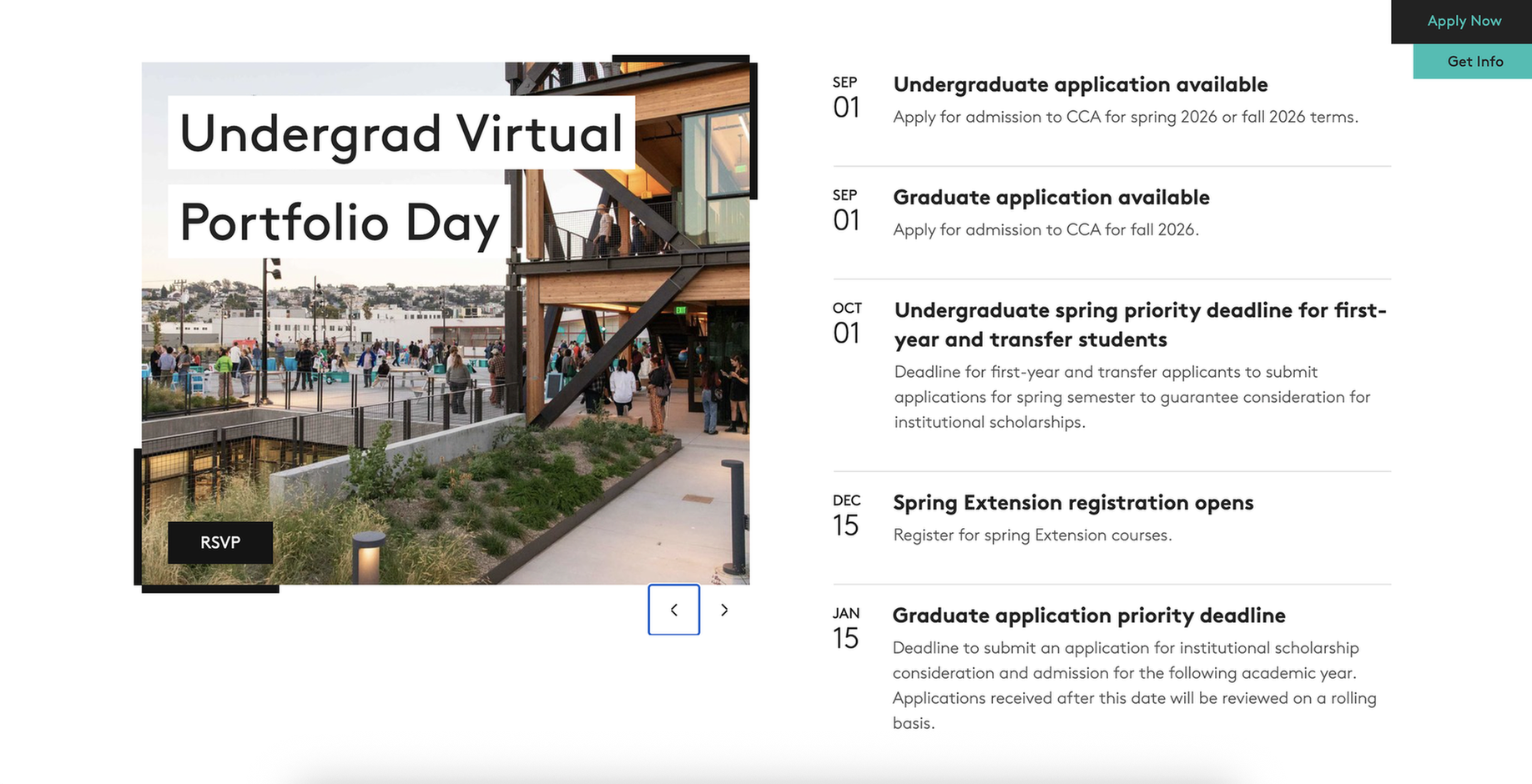Click the OCT 01 date marker
This screenshot has height=784, width=1532.
(x=847, y=324)
